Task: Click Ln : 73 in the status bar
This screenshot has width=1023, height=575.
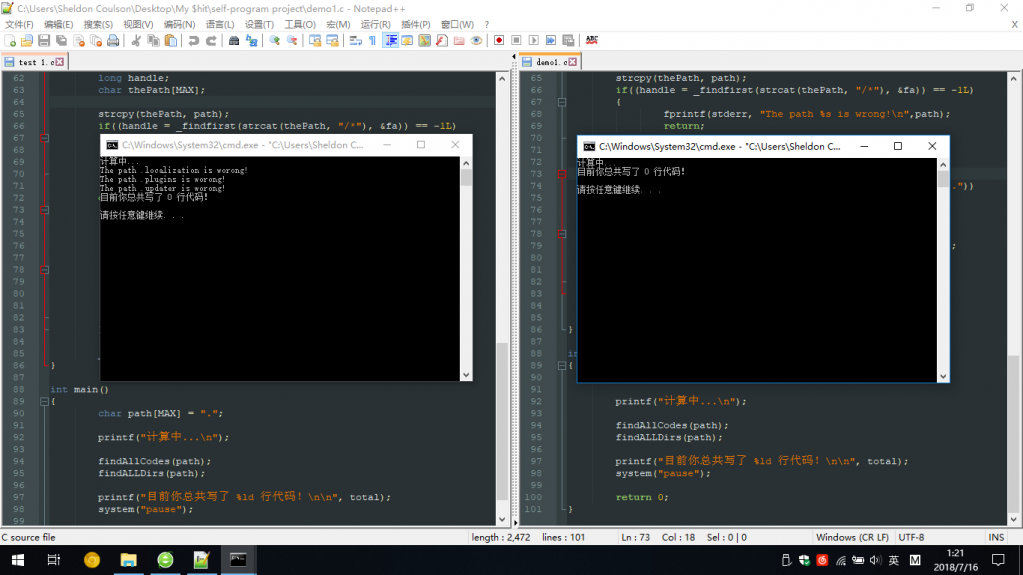Action: (x=635, y=537)
